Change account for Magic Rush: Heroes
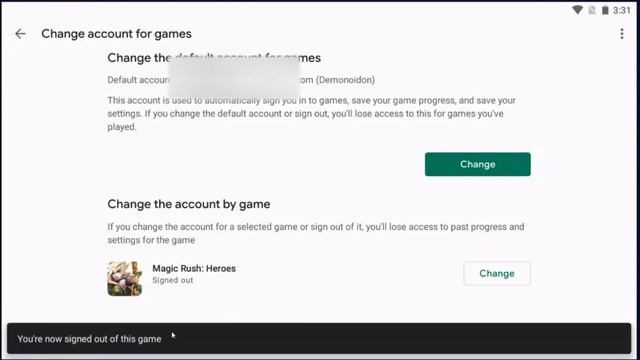The height and width of the screenshot is (360, 640). (497, 273)
